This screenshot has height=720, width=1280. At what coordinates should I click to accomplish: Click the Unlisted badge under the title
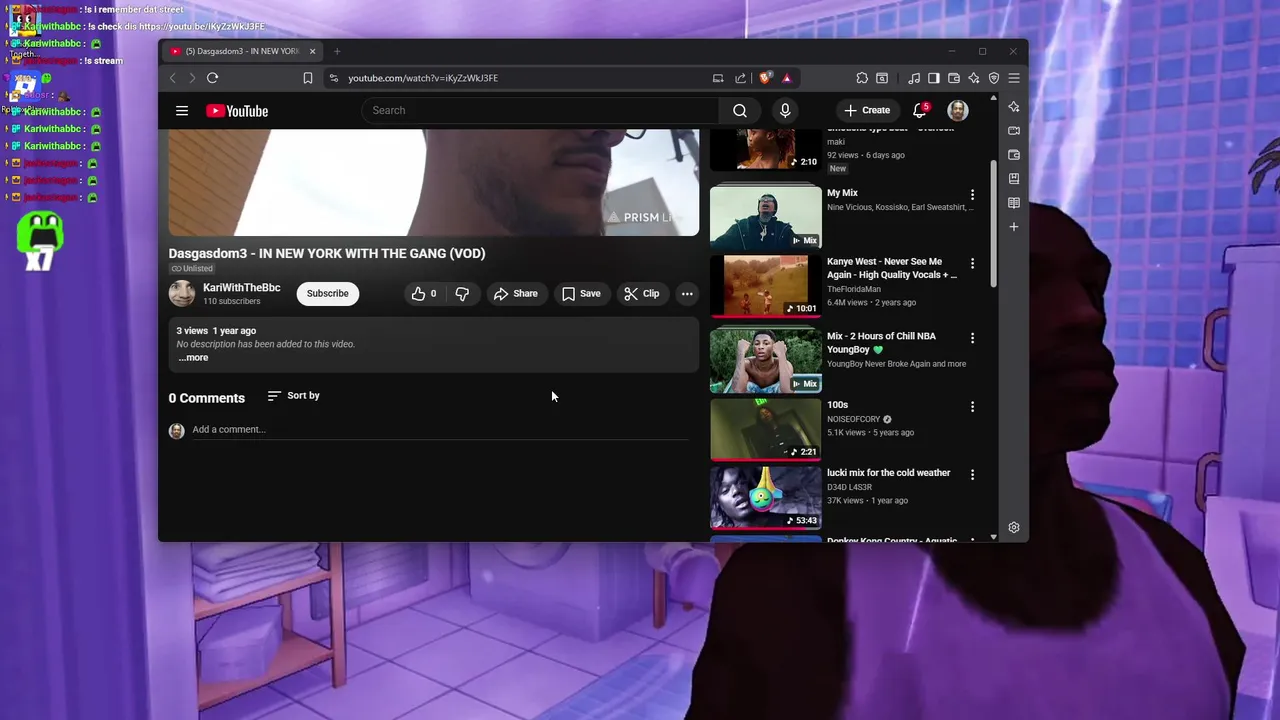pyautogui.click(x=192, y=269)
